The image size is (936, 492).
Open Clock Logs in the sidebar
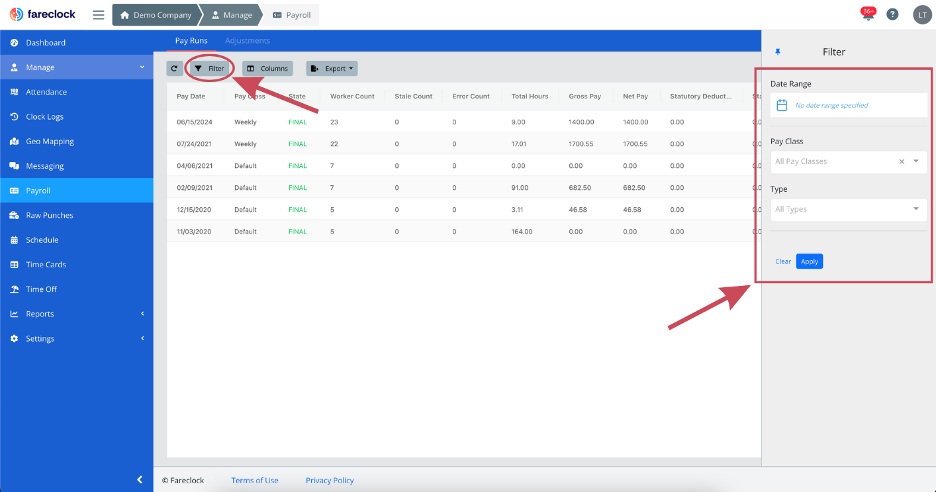point(76,117)
